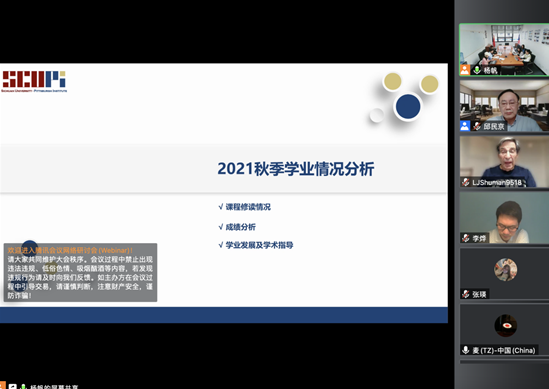Click the screen sharing status text at bottom-left
Screen dimensions: 549x389
click(54, 387)
